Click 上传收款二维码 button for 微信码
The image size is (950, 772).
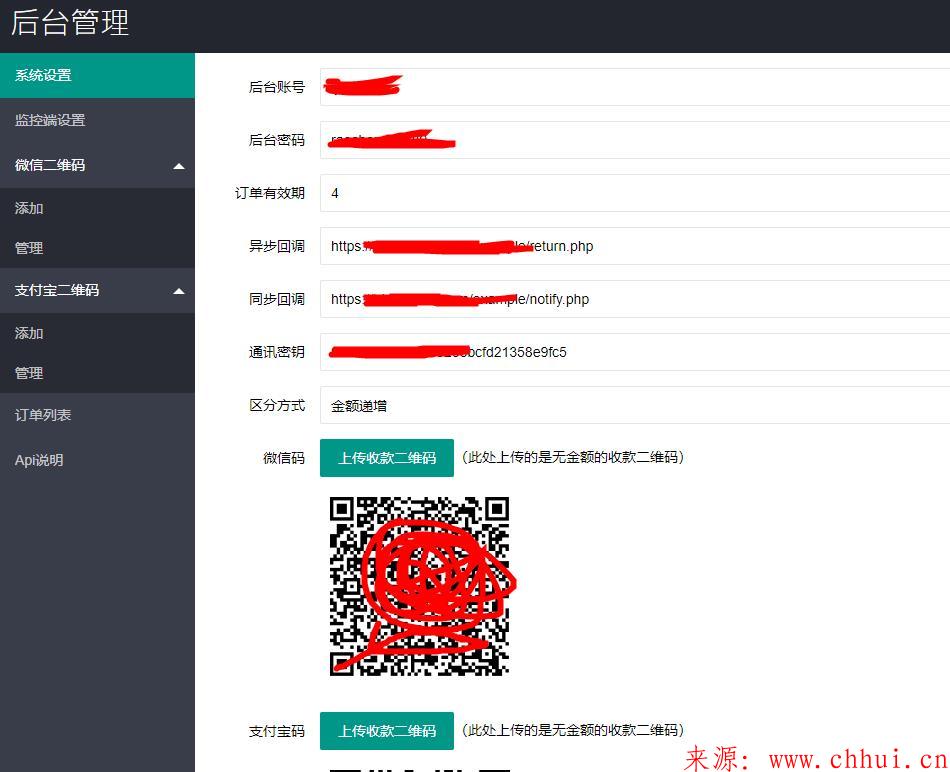tap(387, 458)
